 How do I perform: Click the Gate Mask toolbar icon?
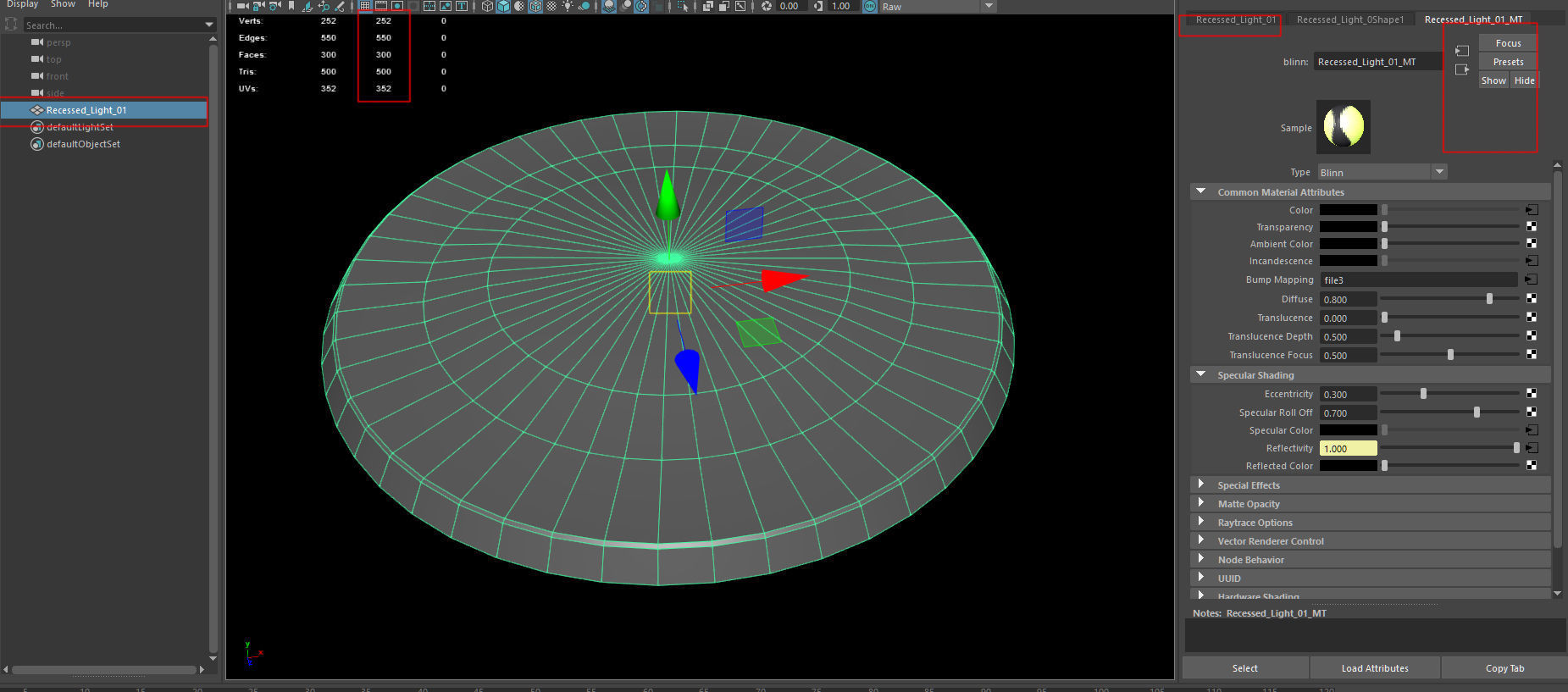pos(413,6)
